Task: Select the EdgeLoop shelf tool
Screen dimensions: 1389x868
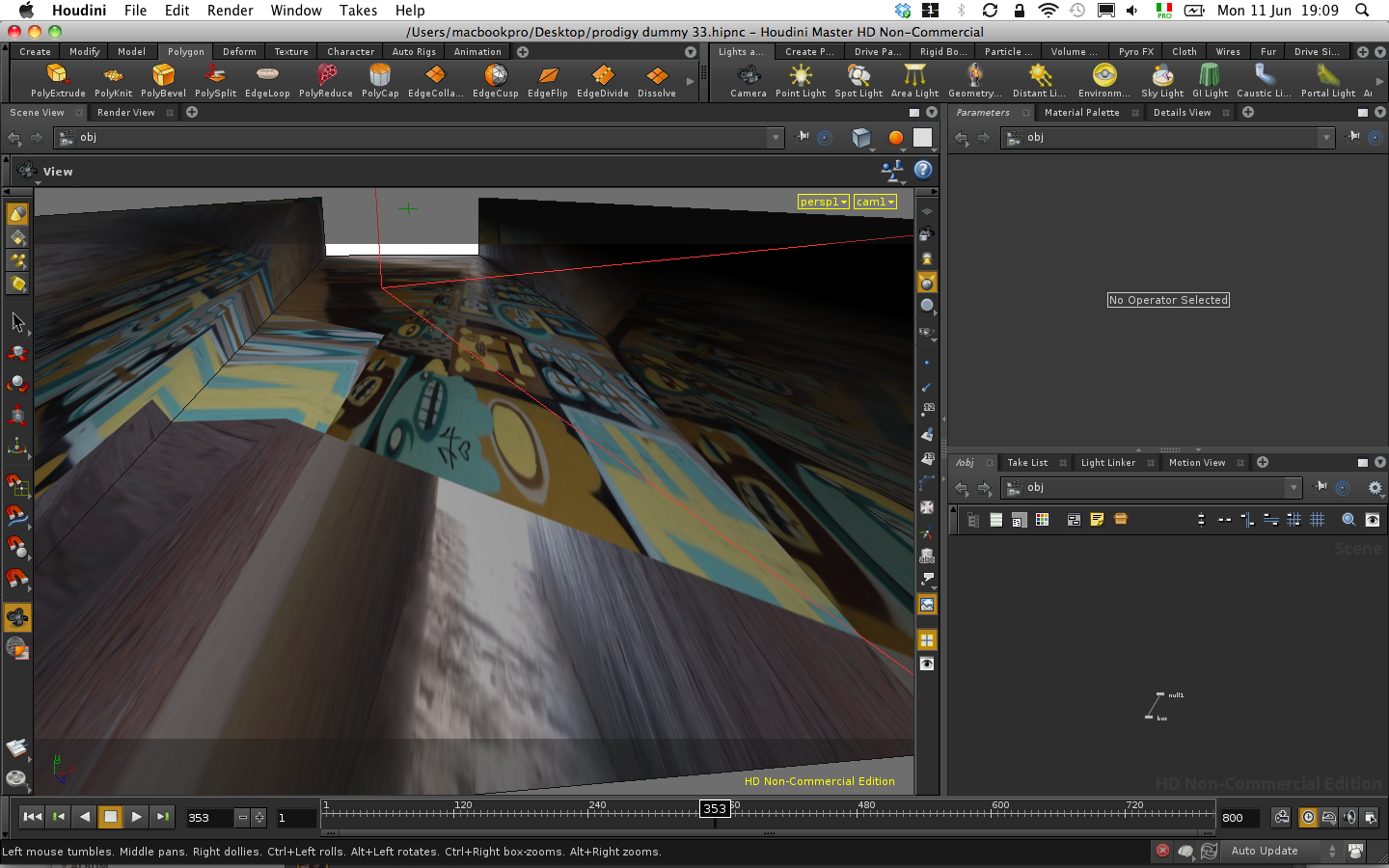Action: pos(267,81)
